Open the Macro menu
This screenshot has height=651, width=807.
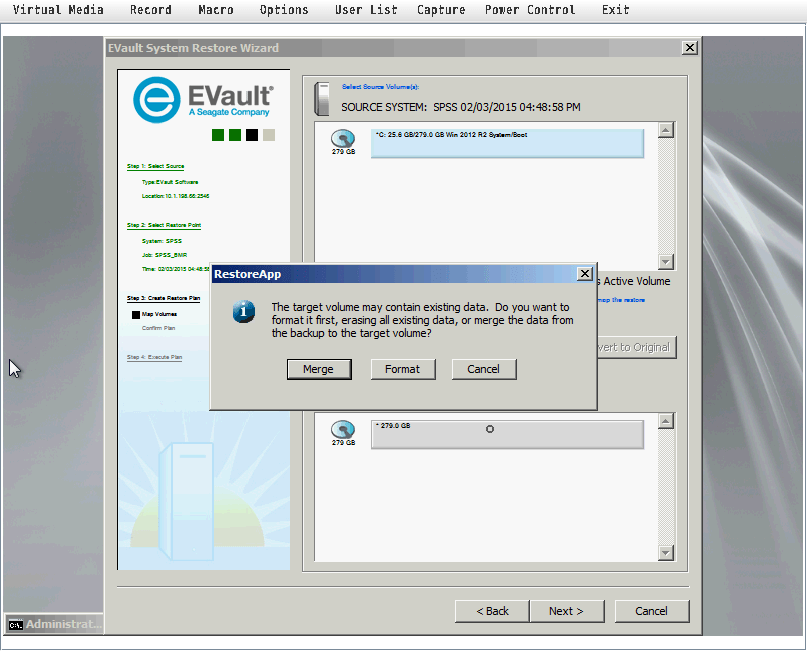pos(216,10)
